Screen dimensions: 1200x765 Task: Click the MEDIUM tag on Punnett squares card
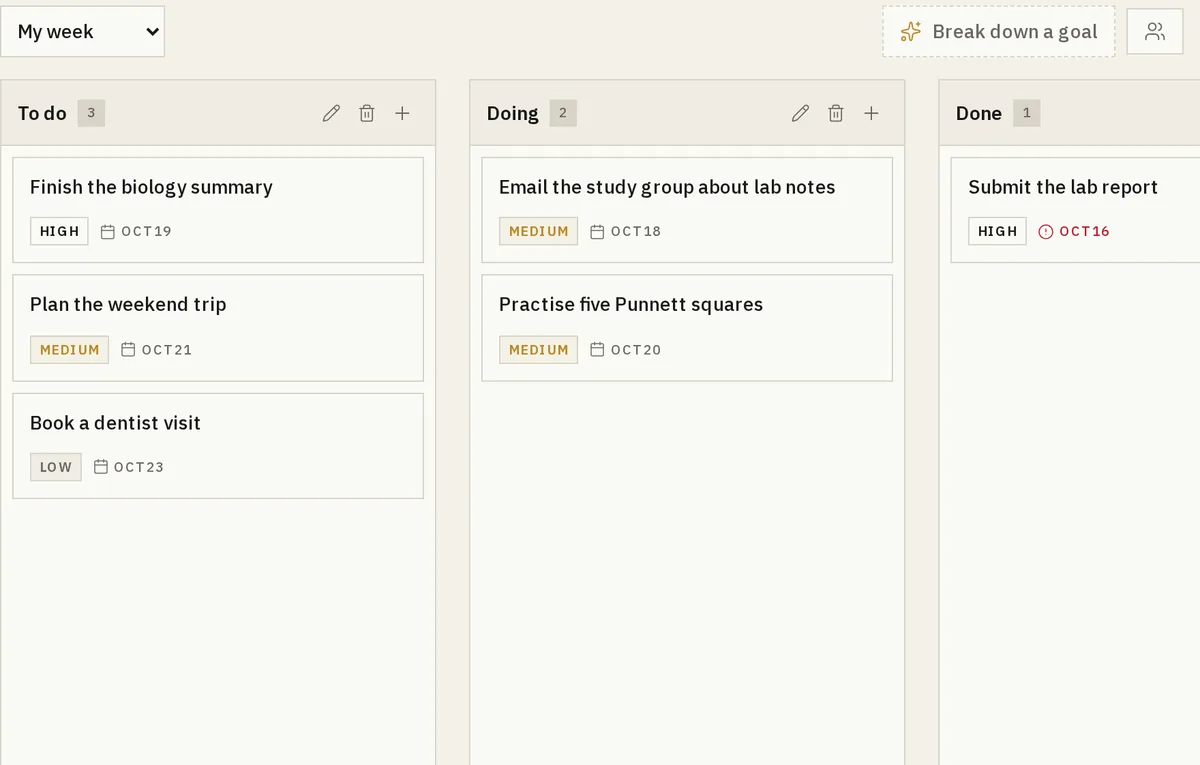click(538, 350)
